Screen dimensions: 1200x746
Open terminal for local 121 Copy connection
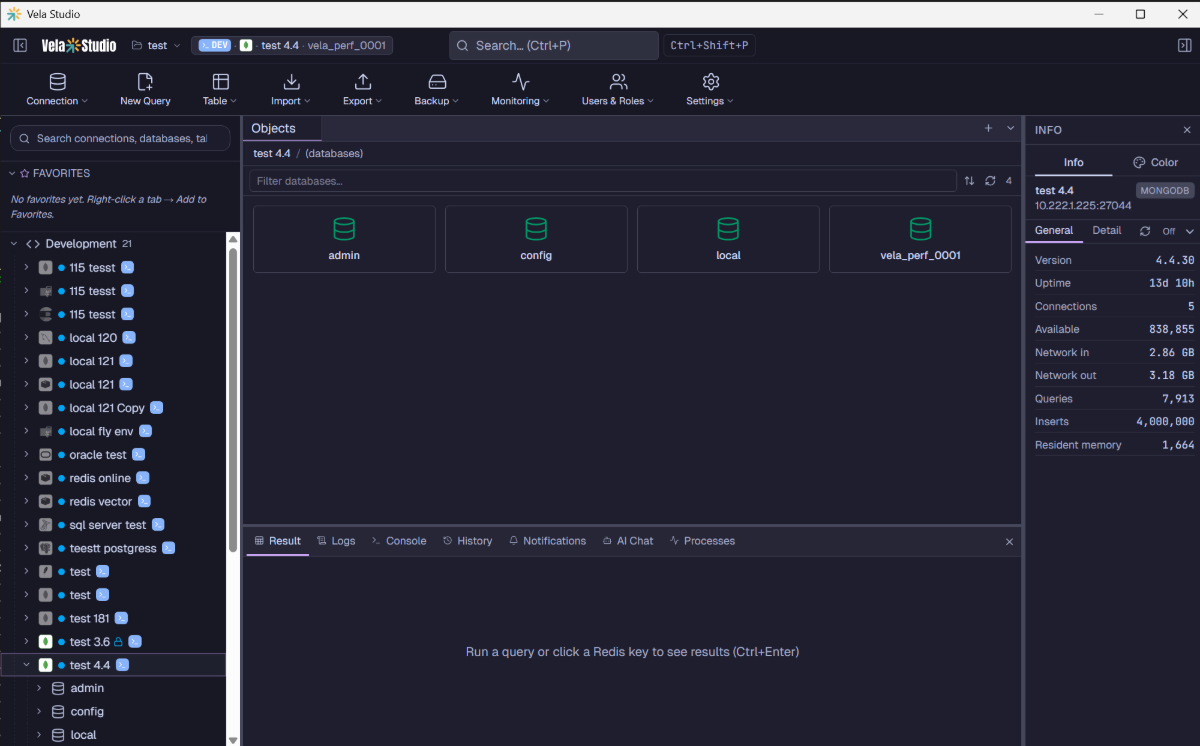coord(156,408)
